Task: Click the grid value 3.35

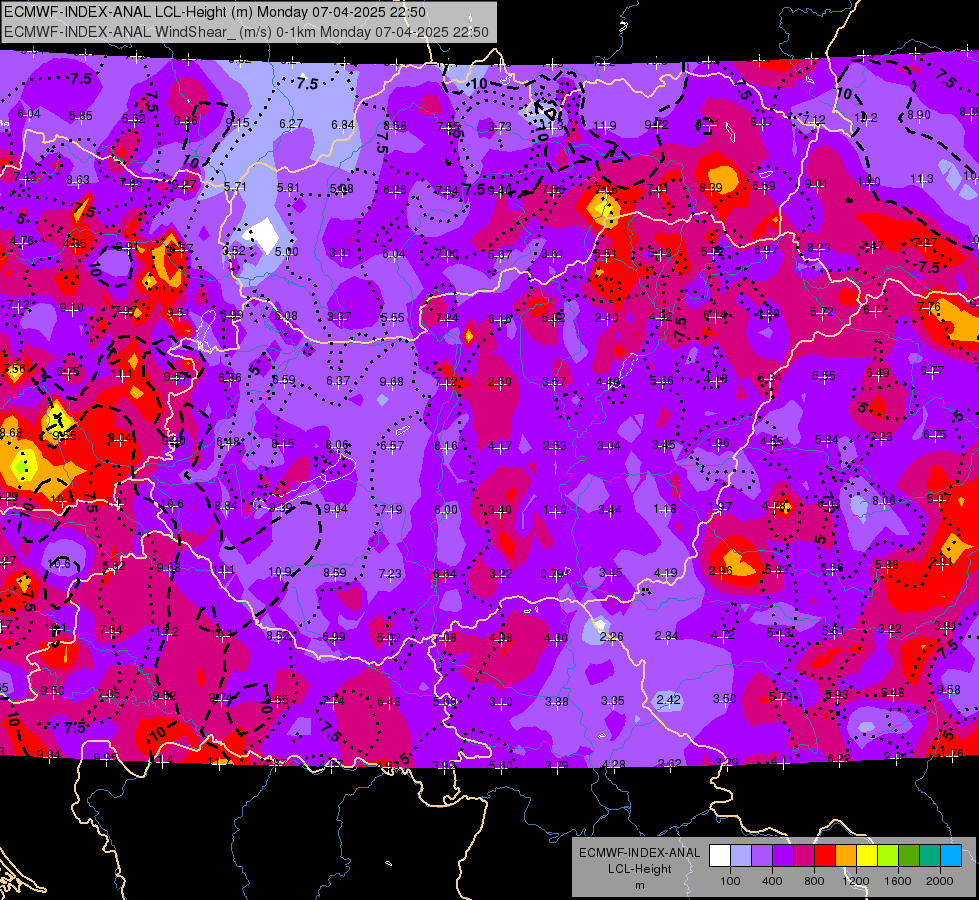Action: [612, 701]
